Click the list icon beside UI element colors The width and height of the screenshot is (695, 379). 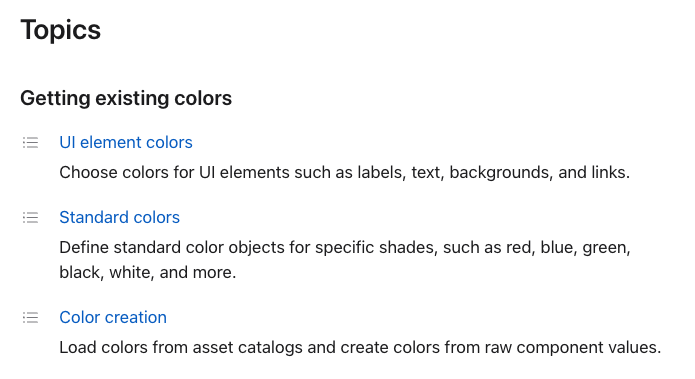[x=31, y=143]
